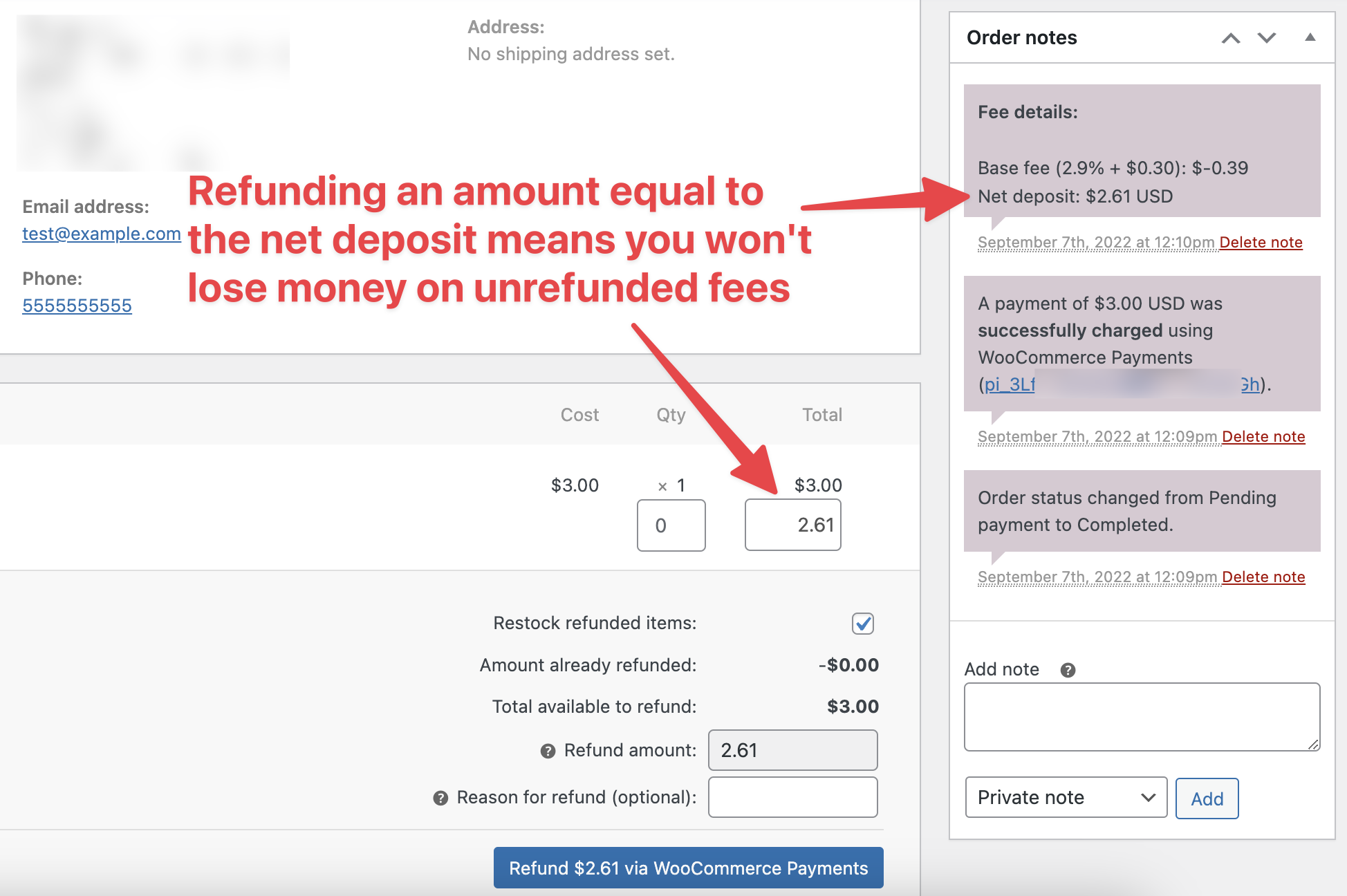Click the line item refund total field
This screenshot has width=1347, height=896.
point(792,525)
